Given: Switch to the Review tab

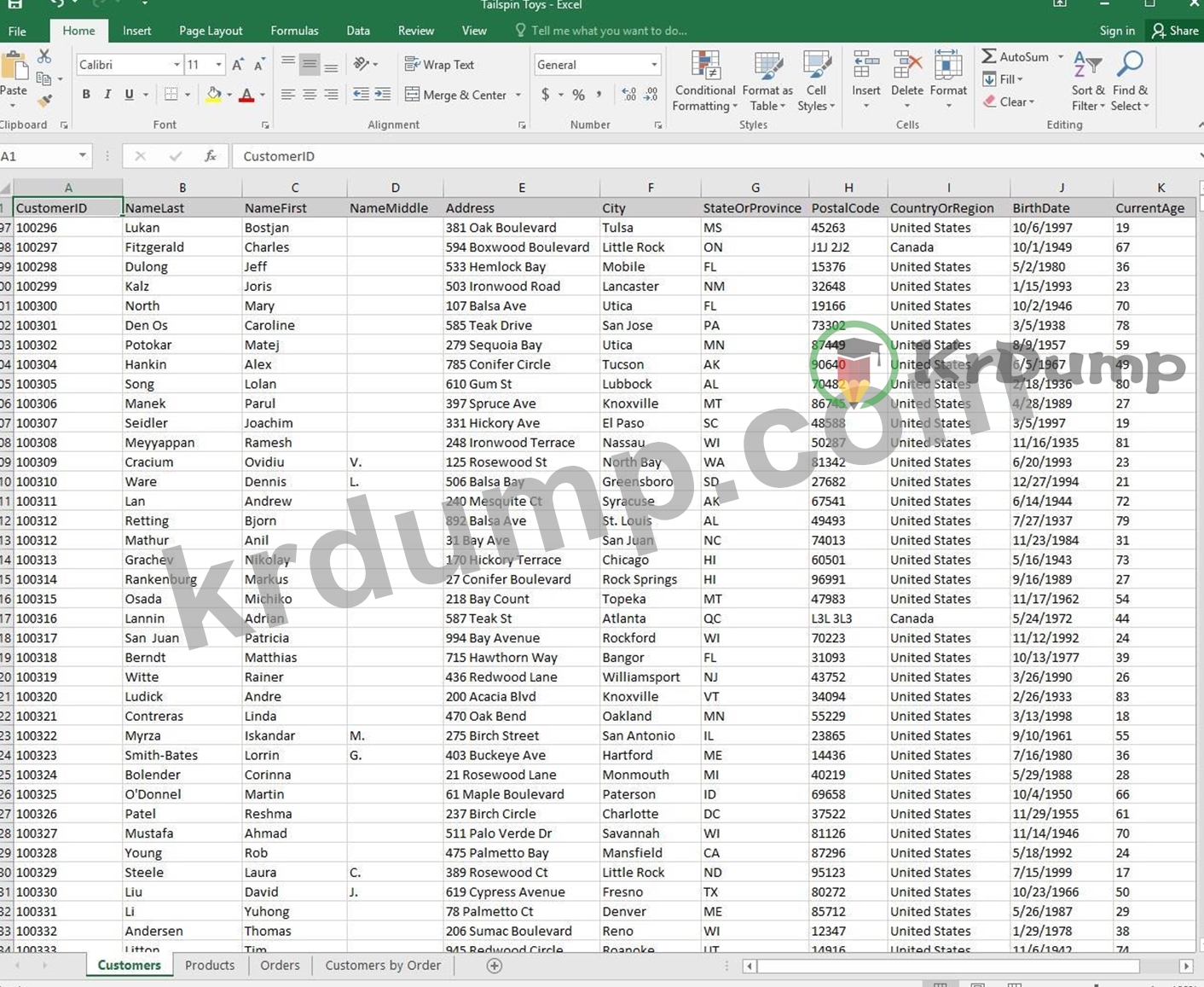Looking at the screenshot, I should click(x=416, y=31).
